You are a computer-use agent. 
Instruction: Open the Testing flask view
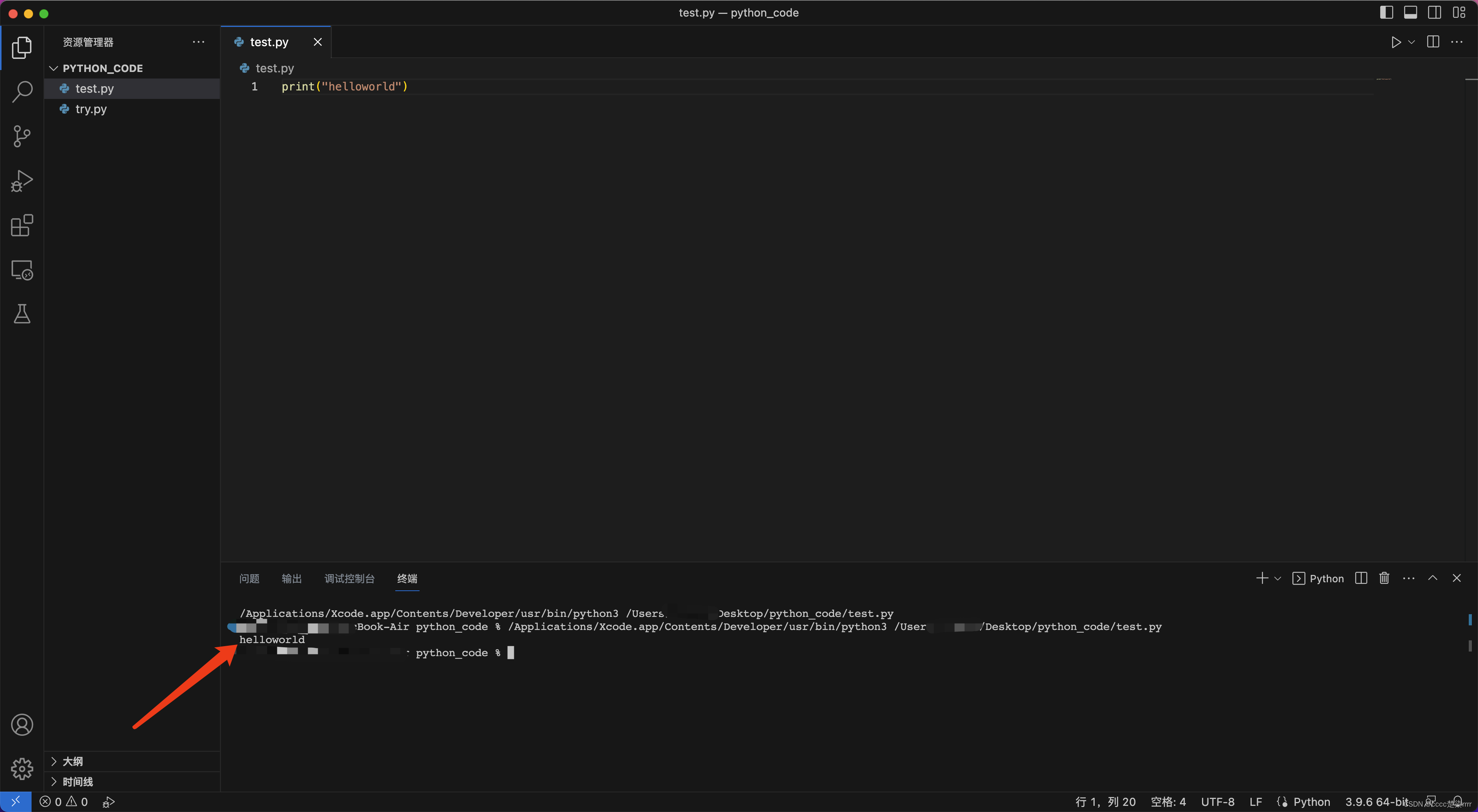22,314
